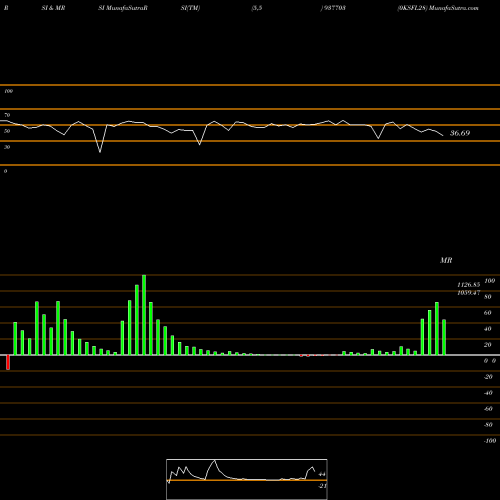Click the RSI axis label 50
Viewport: 500px width, 500px height.
click(x=7, y=131)
